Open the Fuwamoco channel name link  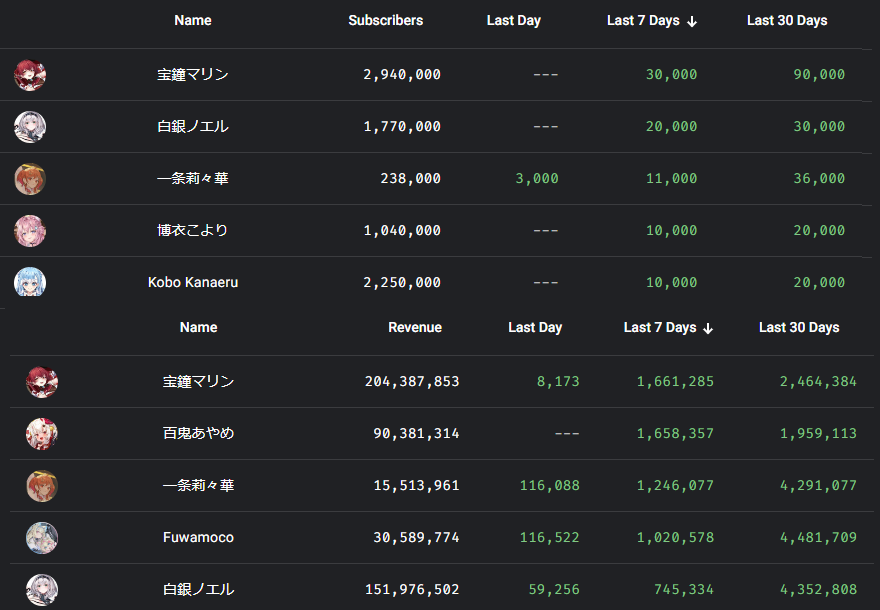[x=198, y=538]
